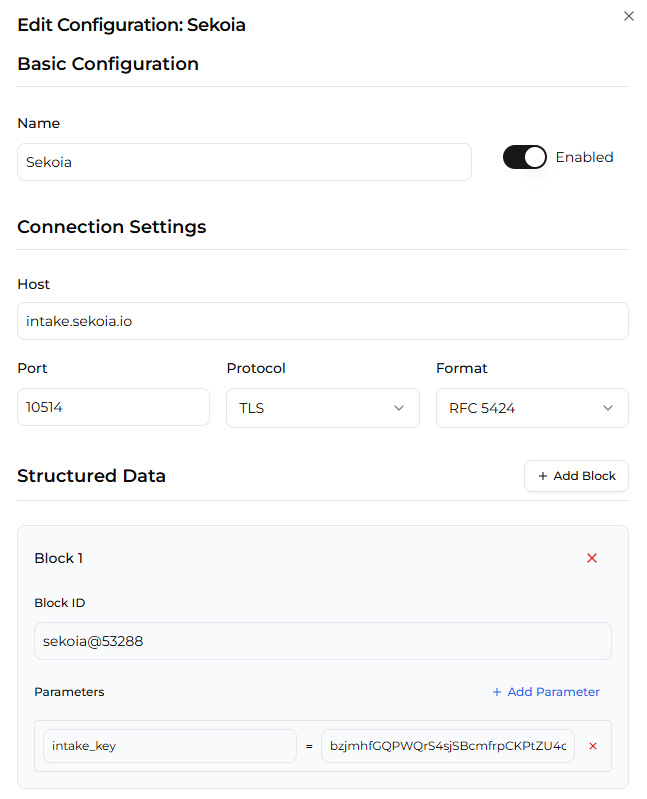
Task: Click the Format field label
Action: pyautogui.click(x=462, y=368)
